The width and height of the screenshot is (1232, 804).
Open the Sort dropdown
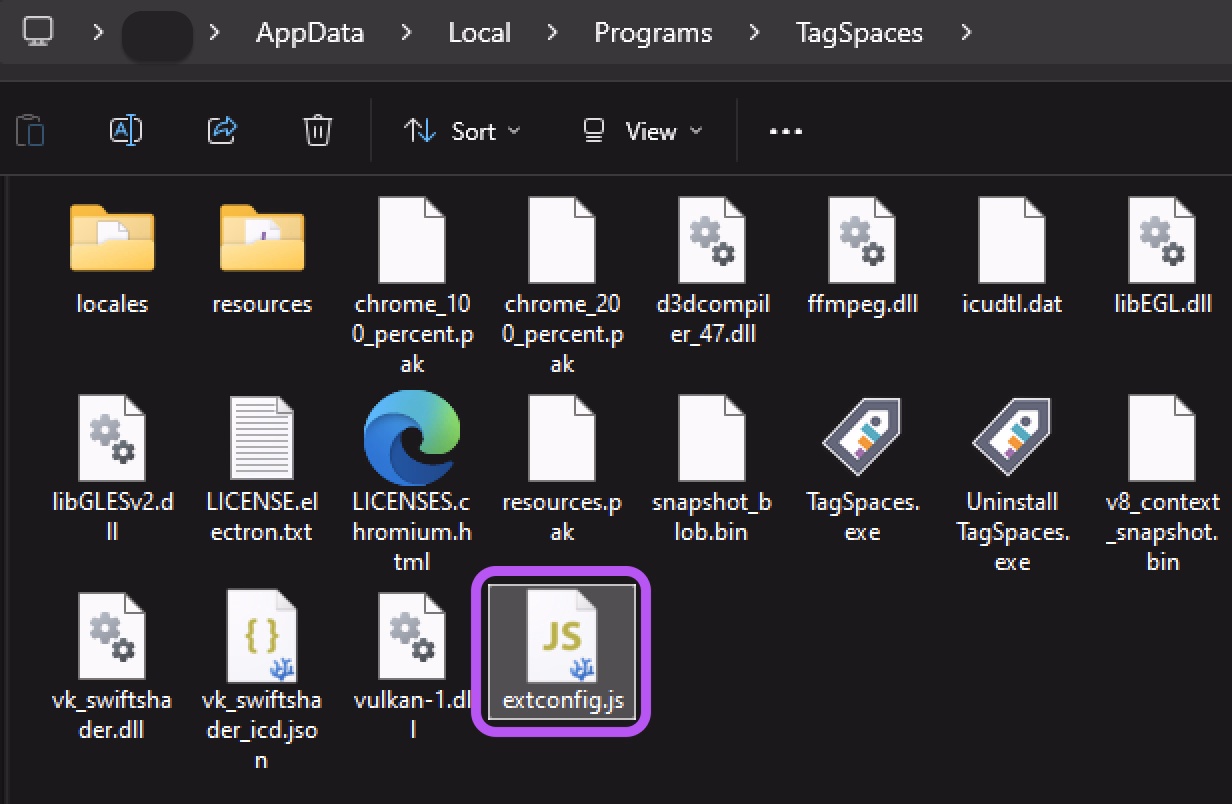click(x=462, y=131)
